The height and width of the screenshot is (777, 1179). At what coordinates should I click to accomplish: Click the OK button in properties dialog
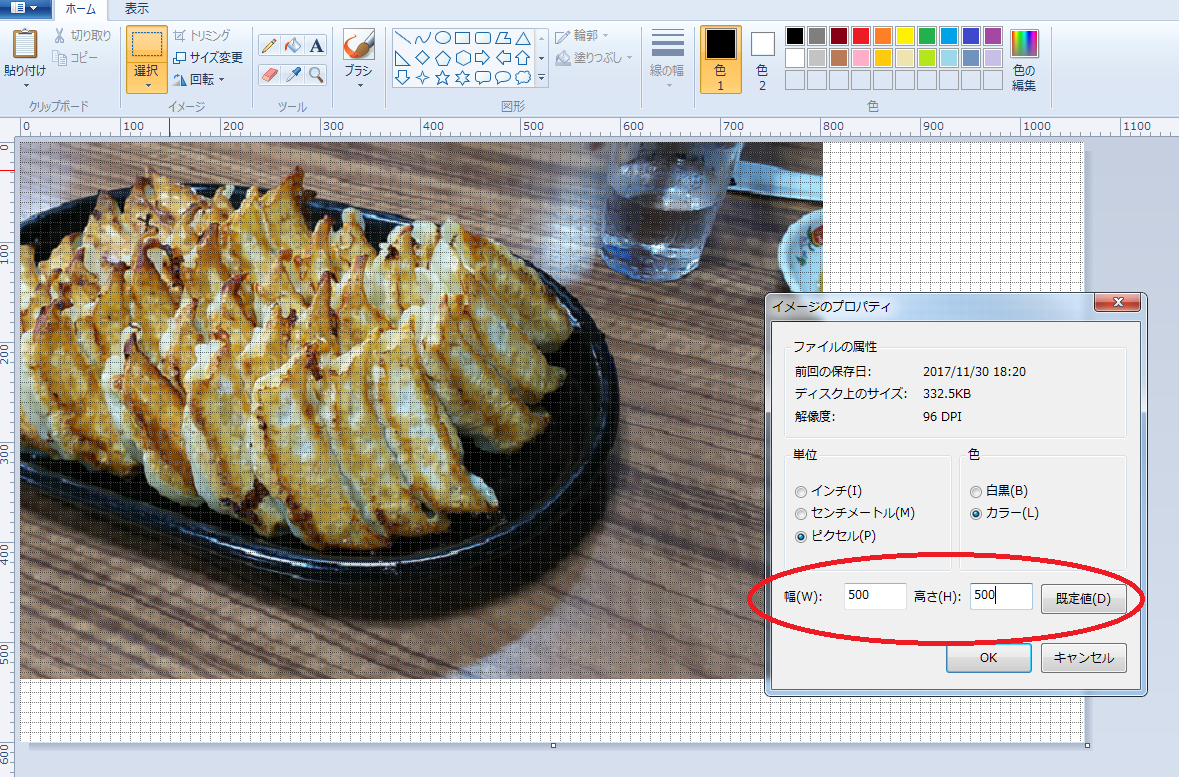coord(989,657)
